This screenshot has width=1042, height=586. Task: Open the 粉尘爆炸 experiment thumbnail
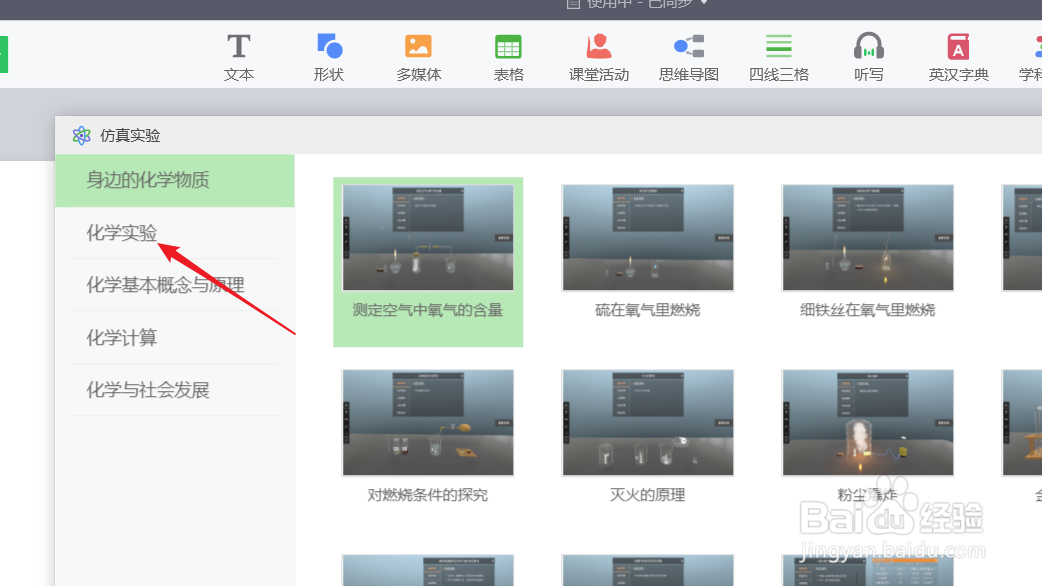coord(868,423)
